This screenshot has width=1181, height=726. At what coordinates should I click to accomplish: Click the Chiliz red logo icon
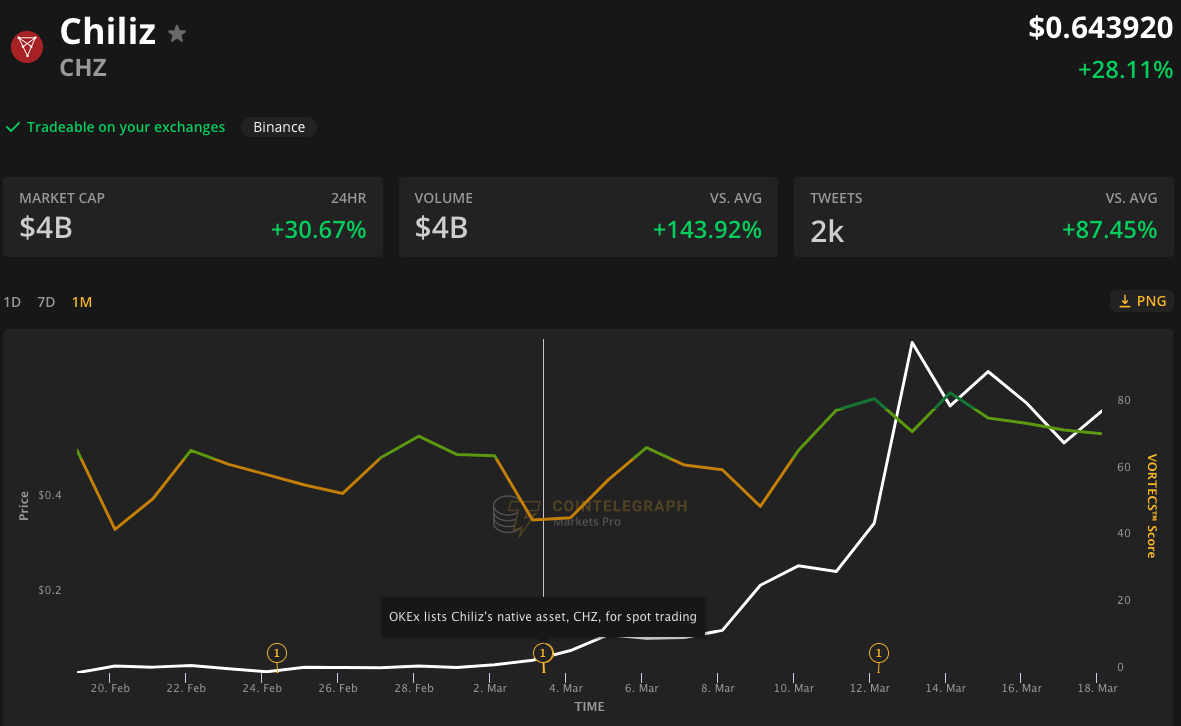click(27, 47)
